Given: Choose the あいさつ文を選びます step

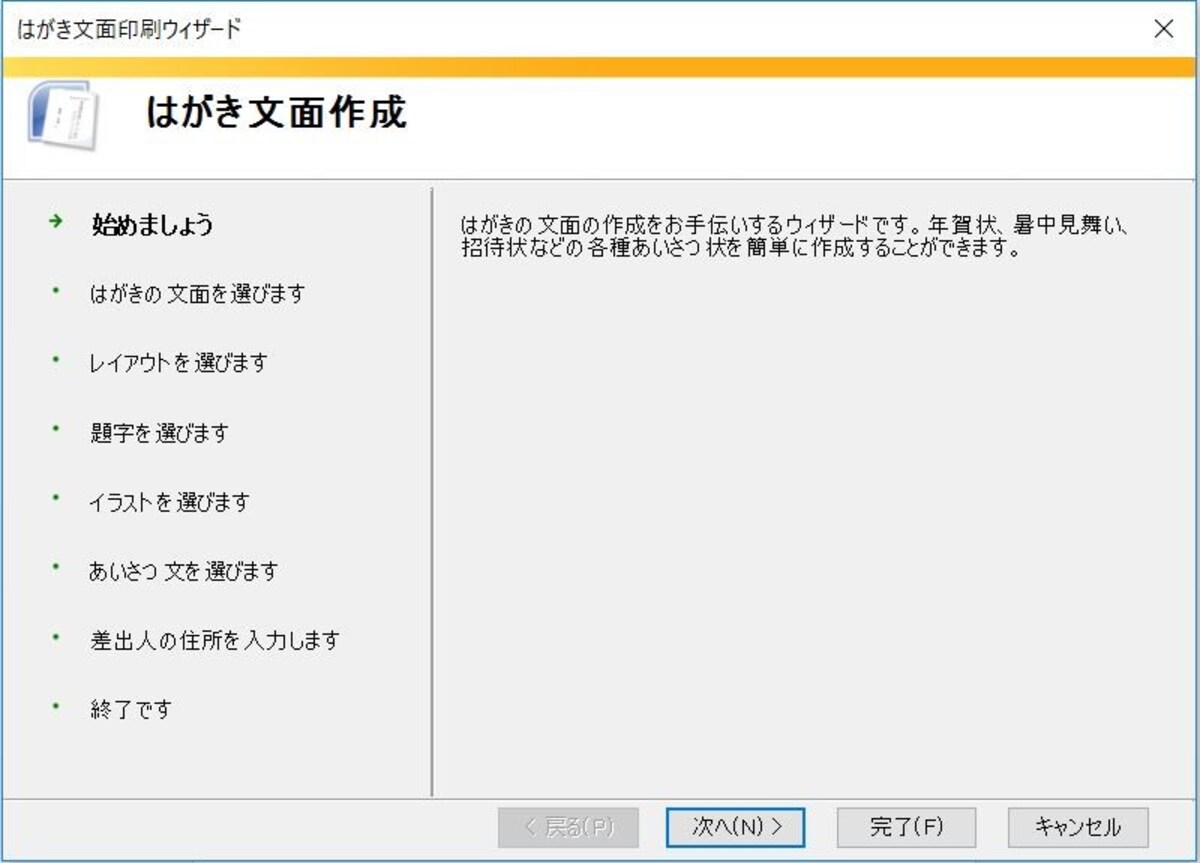Looking at the screenshot, I should 184,571.
